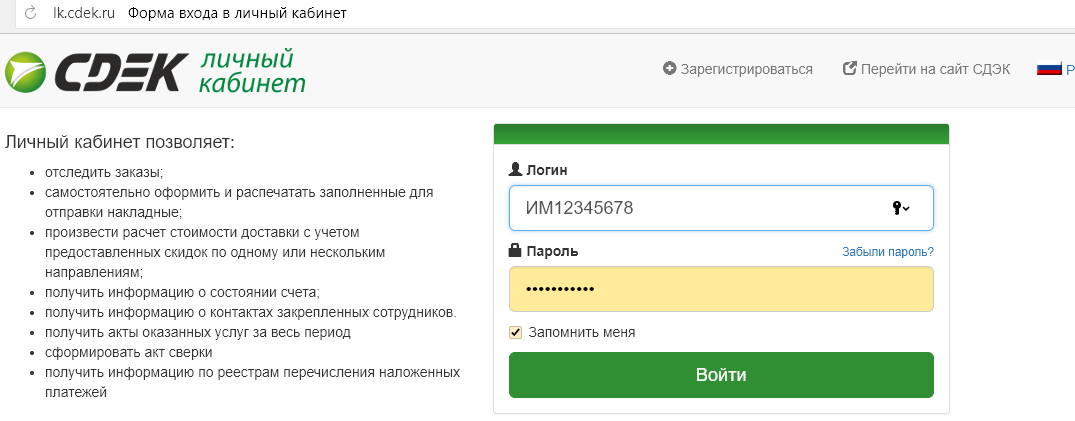This screenshot has width=1075, height=421.
Task: Click the Логин field label
Action: pyautogui.click(x=546, y=170)
